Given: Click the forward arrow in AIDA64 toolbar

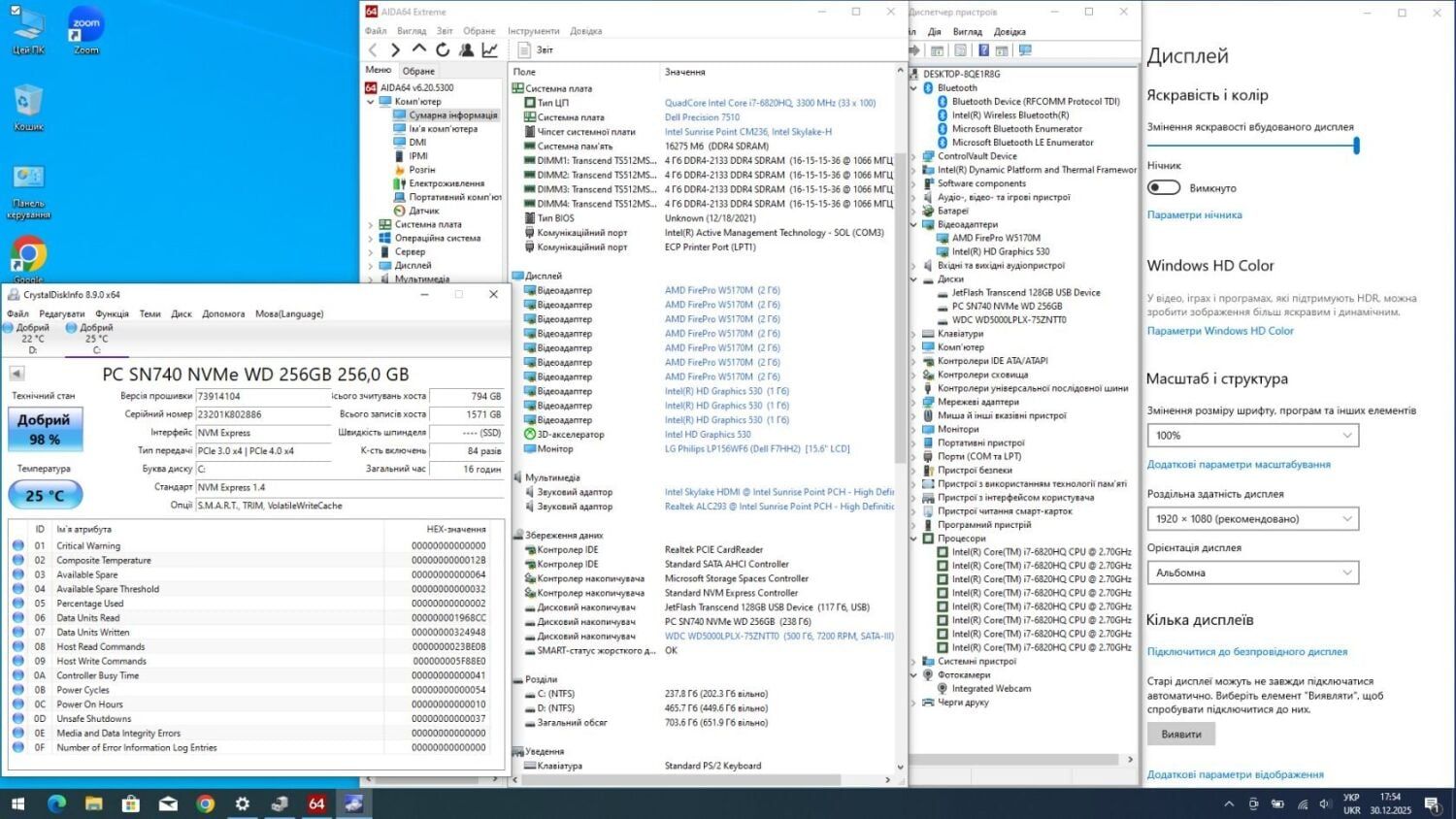Looking at the screenshot, I should 395,49.
